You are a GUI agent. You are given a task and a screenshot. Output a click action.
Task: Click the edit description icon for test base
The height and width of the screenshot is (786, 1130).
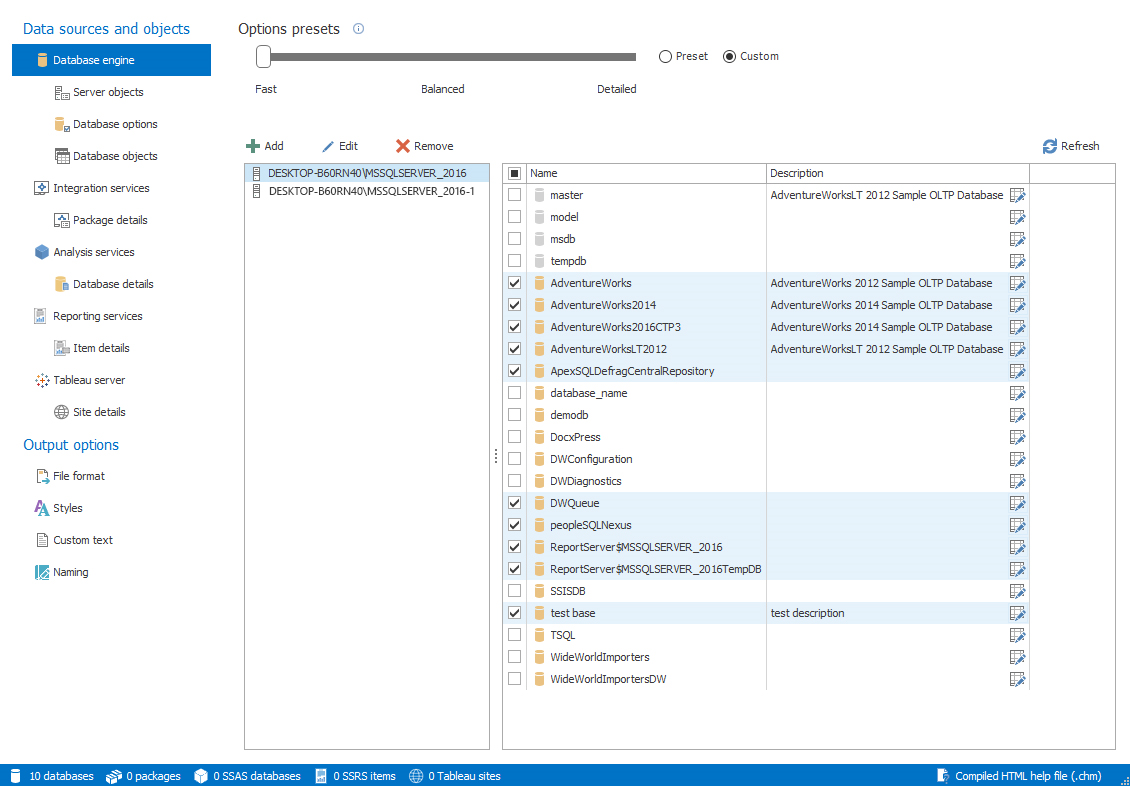tap(1018, 613)
